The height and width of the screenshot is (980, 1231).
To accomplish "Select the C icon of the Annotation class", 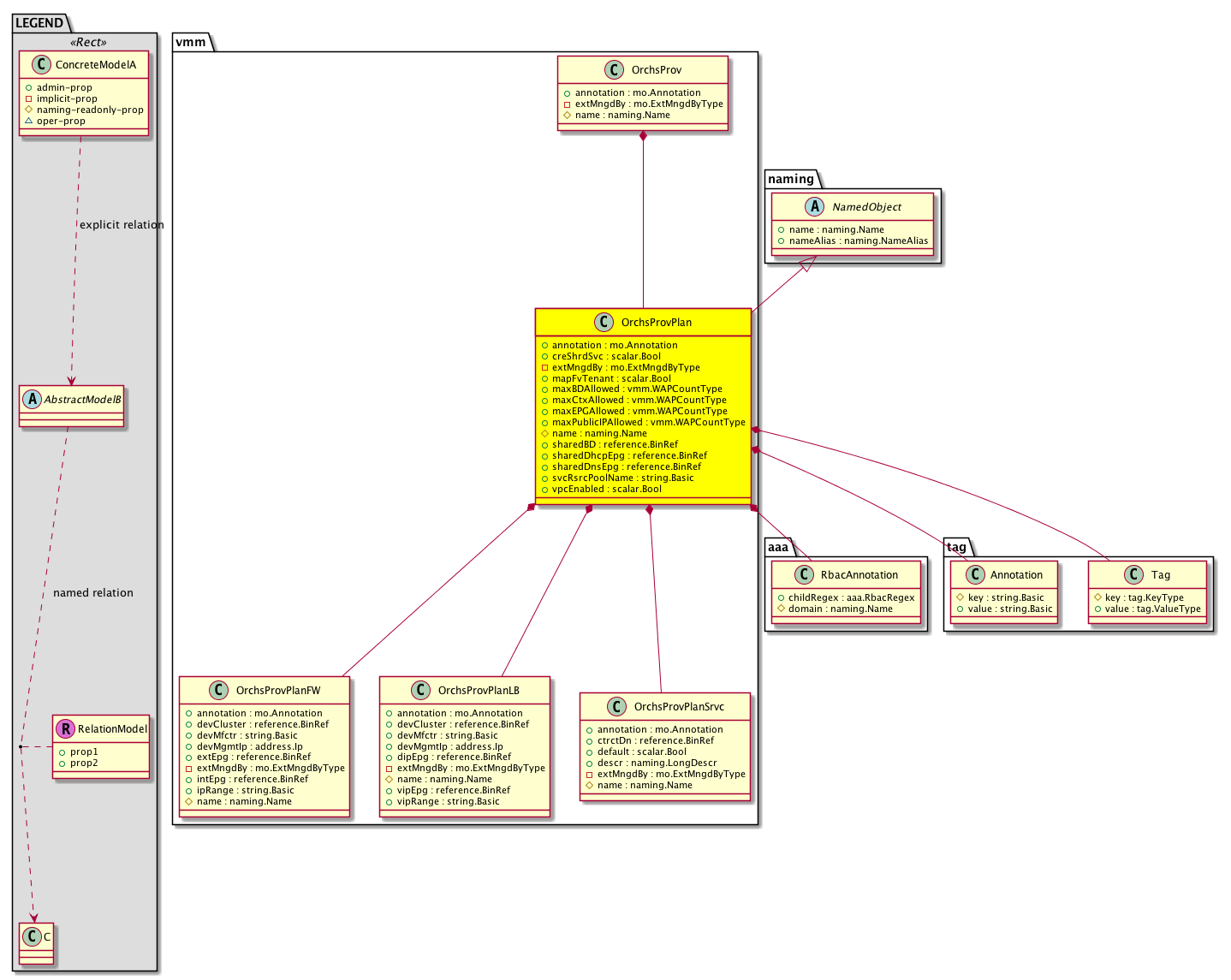I will pyautogui.click(x=973, y=575).
